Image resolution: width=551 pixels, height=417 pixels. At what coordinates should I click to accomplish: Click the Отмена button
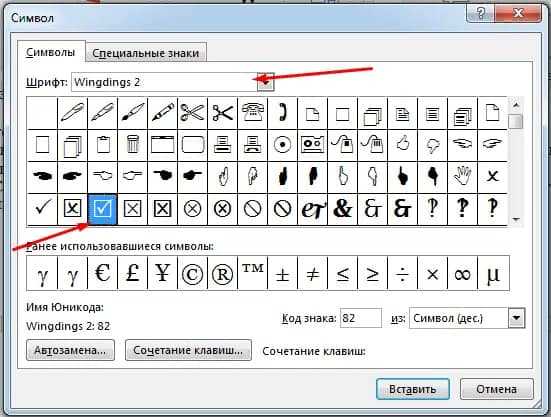pos(497,389)
